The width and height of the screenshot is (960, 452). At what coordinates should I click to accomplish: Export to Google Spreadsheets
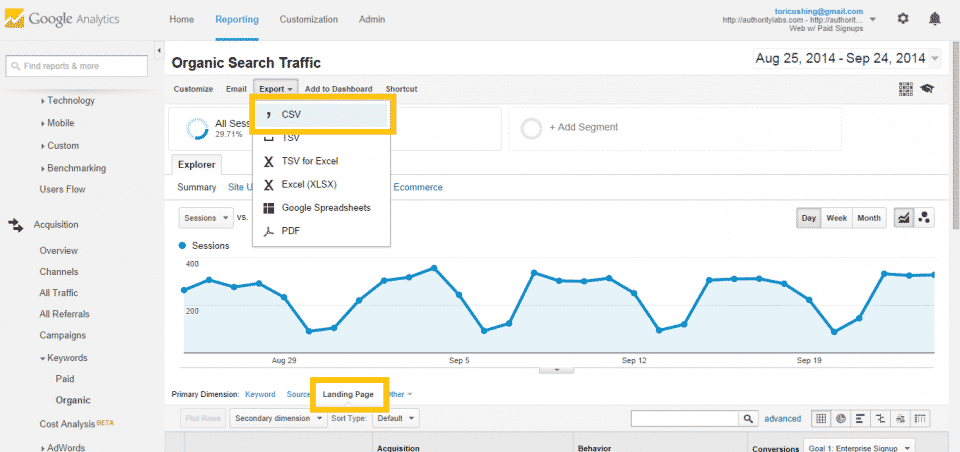[x=321, y=208]
